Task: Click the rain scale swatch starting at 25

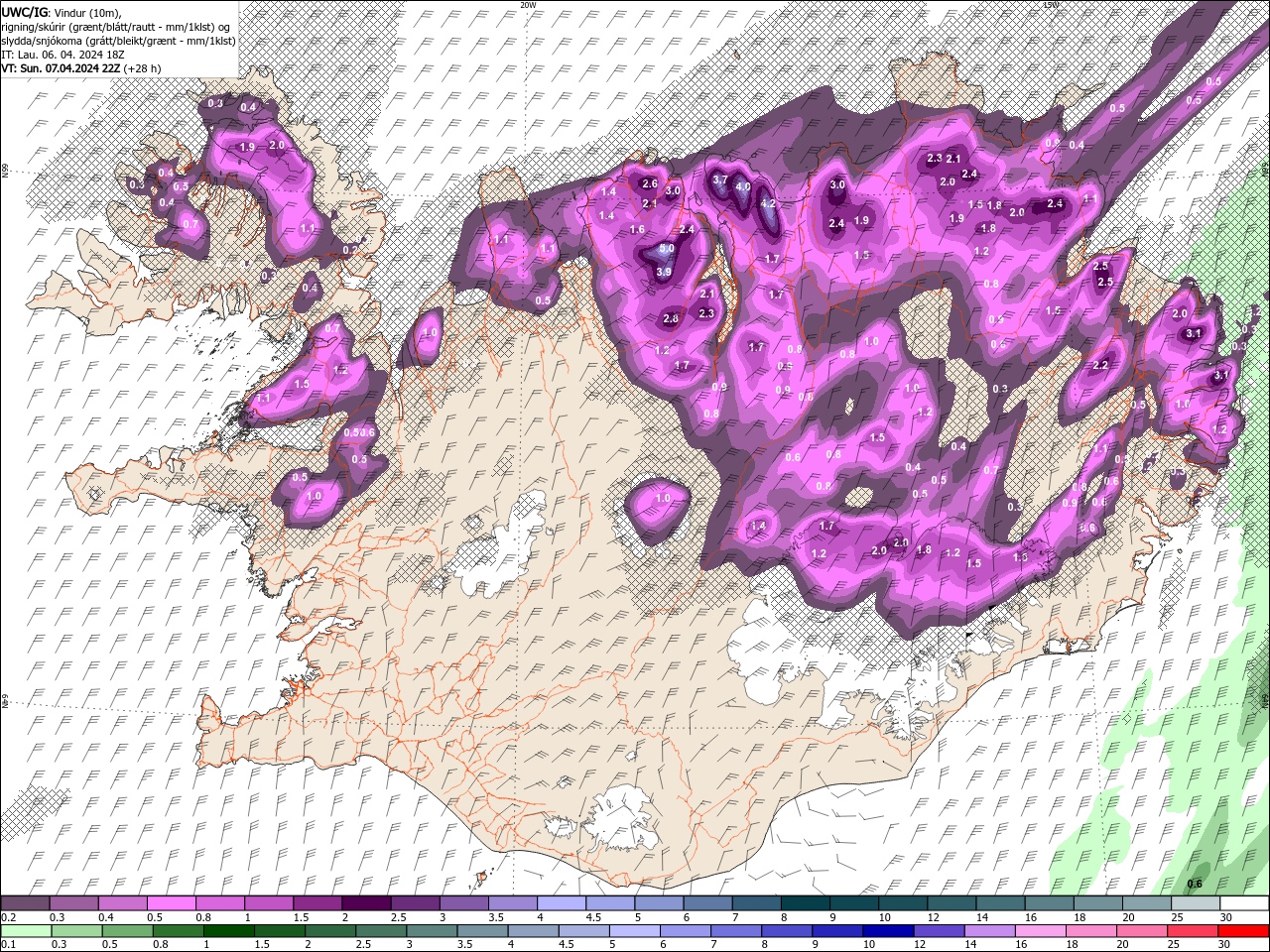Action: coord(1192,931)
